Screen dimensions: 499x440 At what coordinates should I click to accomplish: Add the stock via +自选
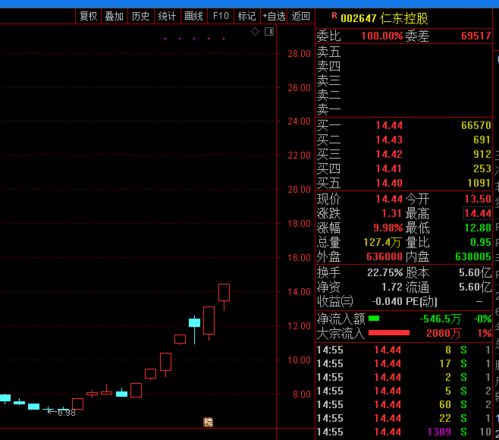(274, 16)
